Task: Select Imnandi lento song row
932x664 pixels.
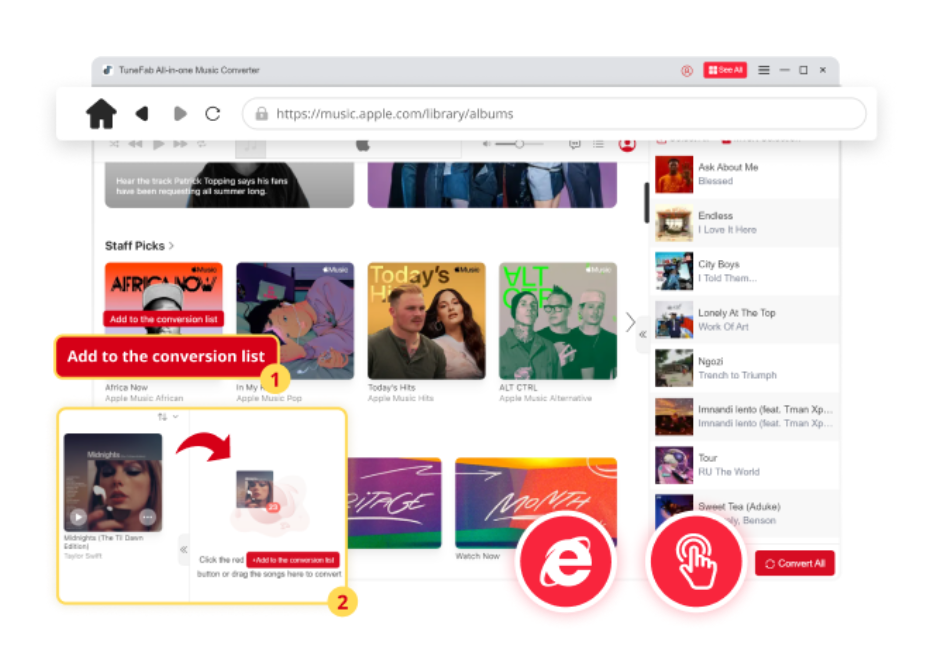Action: (745, 417)
